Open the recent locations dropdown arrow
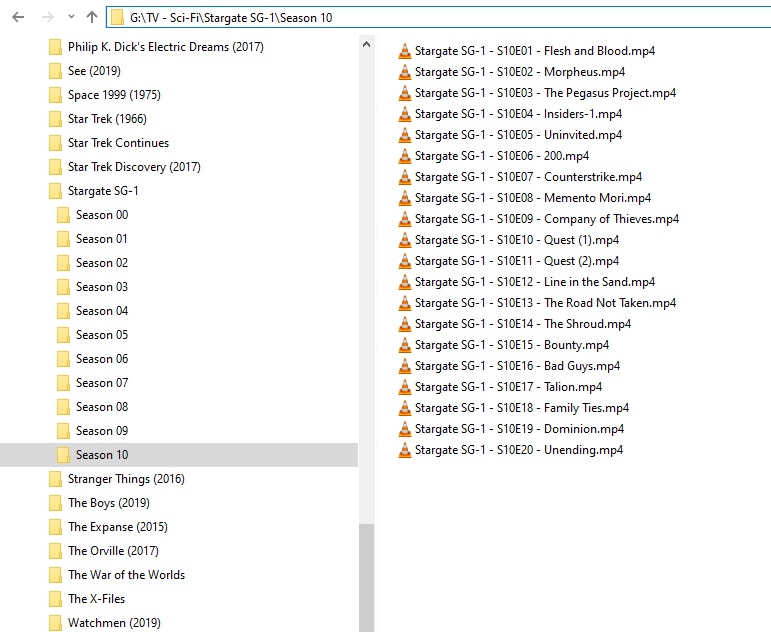Screen dimensions: 771x632 click(71, 17)
